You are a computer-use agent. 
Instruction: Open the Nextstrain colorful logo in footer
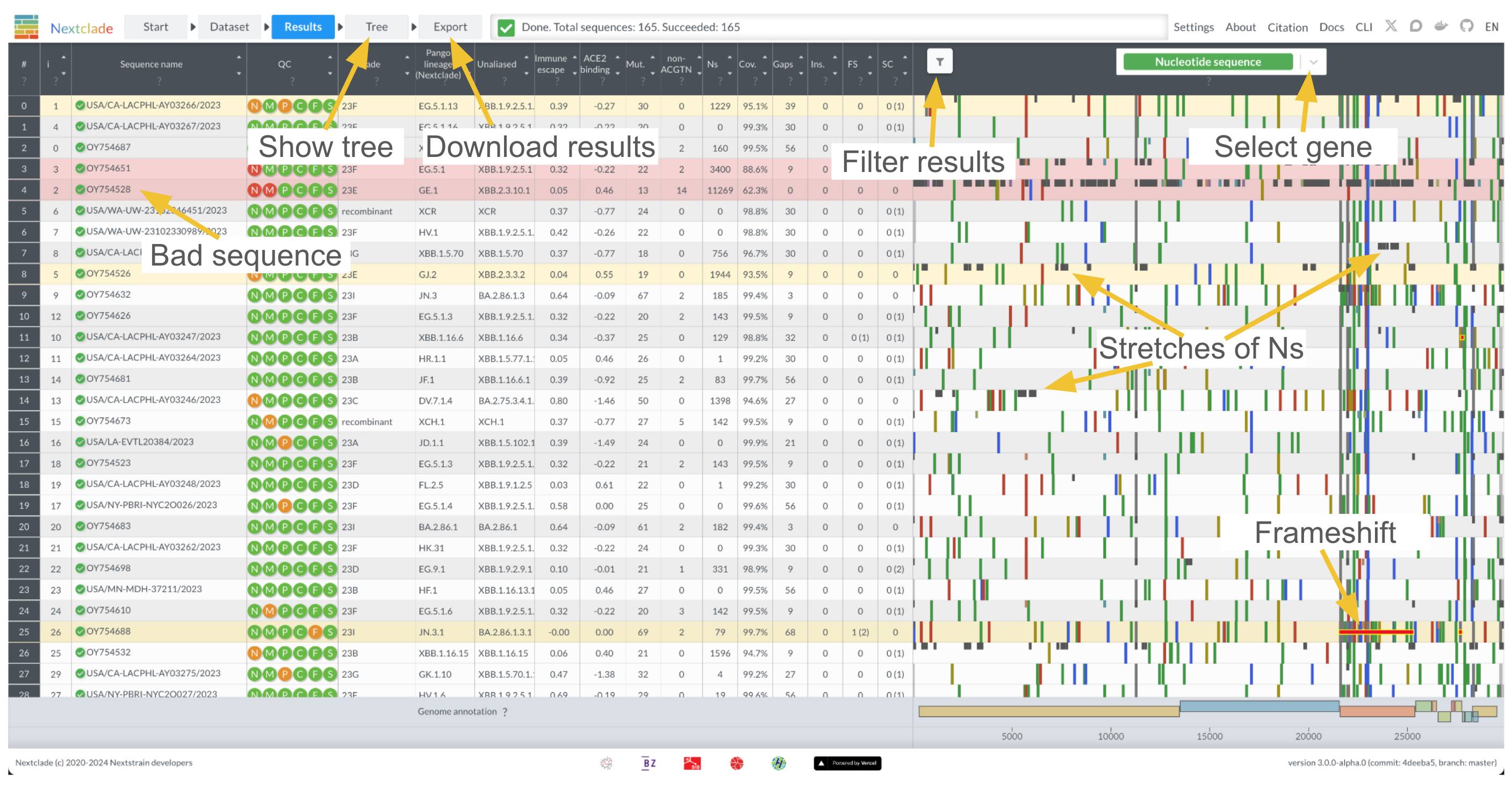[779, 763]
